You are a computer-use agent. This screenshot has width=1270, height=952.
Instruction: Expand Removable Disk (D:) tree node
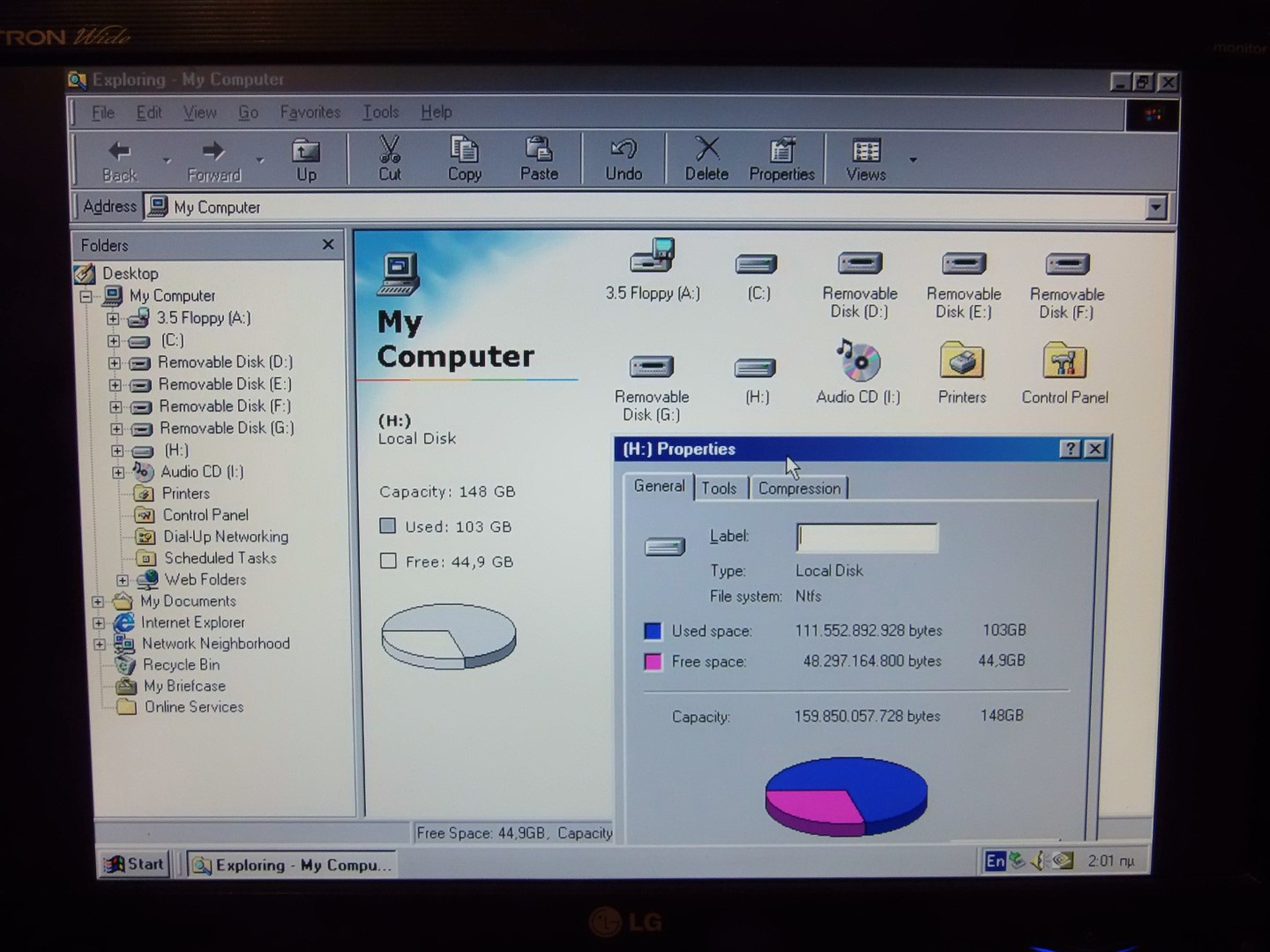pos(115,362)
